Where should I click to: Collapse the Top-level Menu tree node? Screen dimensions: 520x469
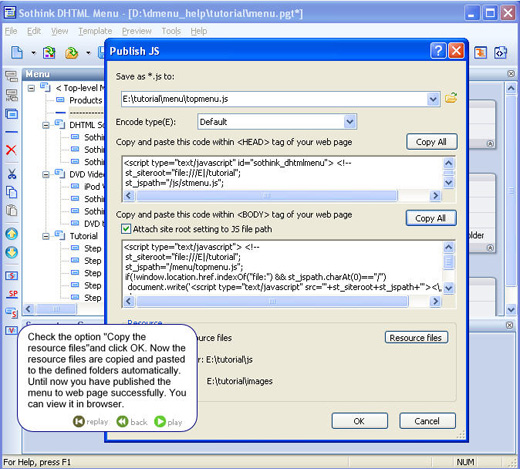click(x=31, y=88)
